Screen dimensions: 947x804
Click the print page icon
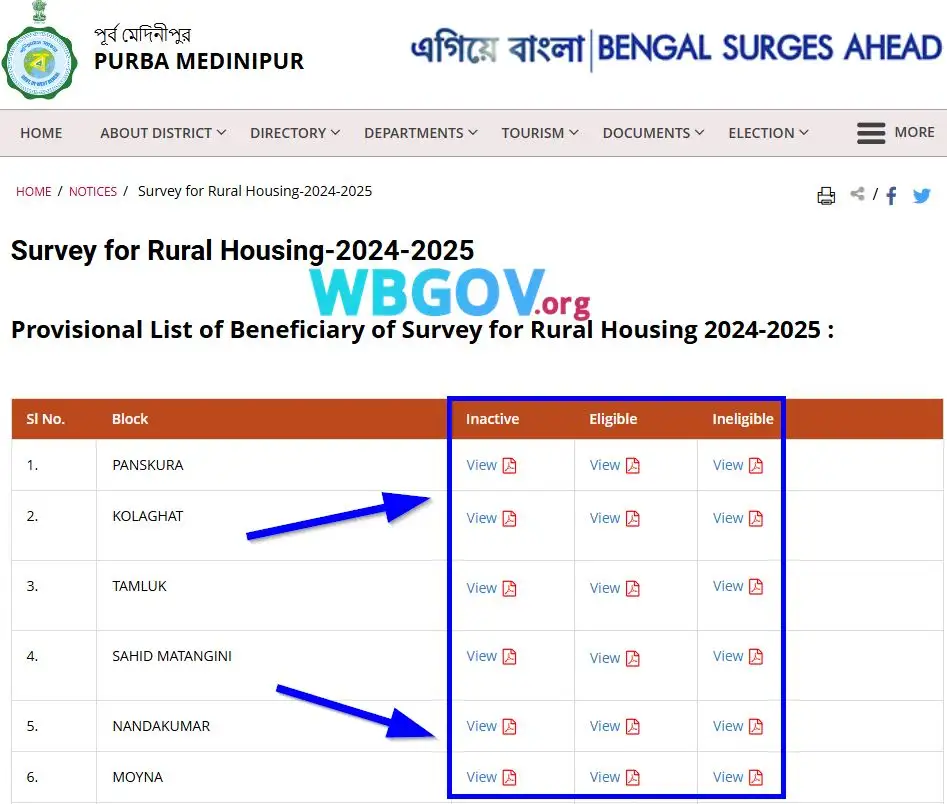tap(826, 196)
